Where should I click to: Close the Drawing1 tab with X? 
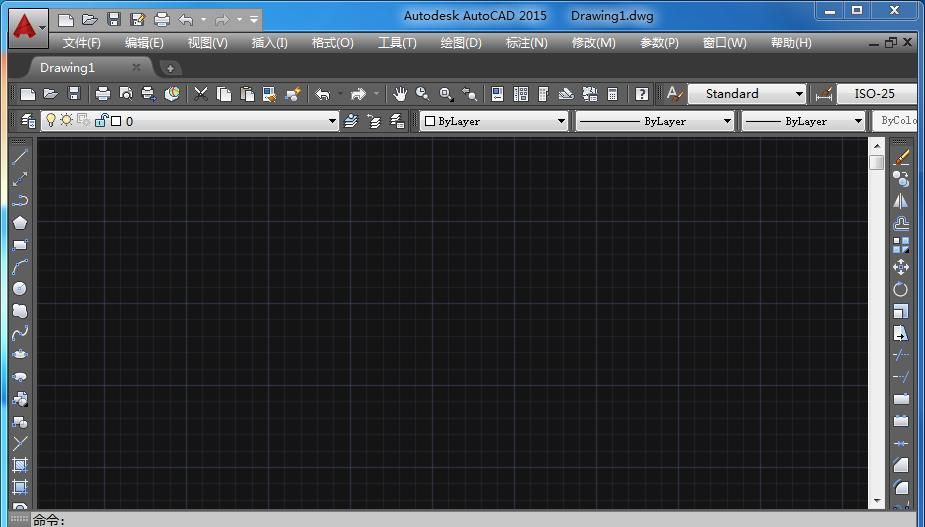tap(136, 67)
